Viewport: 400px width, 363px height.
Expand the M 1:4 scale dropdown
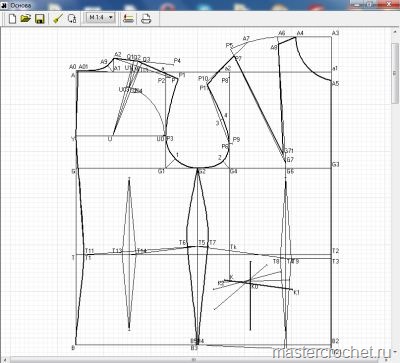pos(111,17)
